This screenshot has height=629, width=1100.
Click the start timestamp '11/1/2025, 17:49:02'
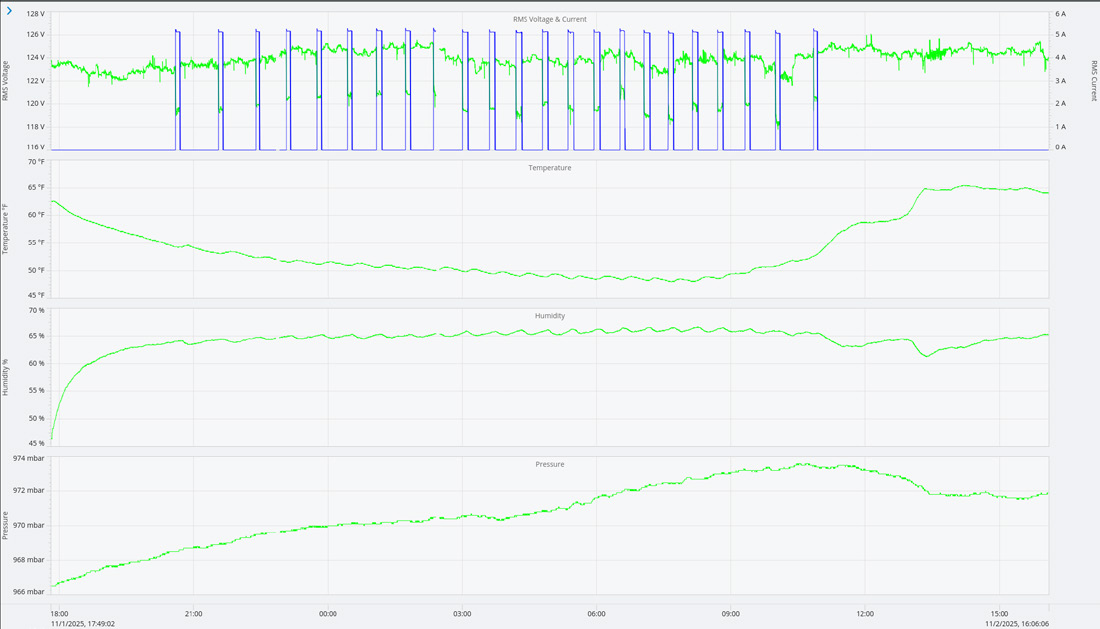point(83,623)
